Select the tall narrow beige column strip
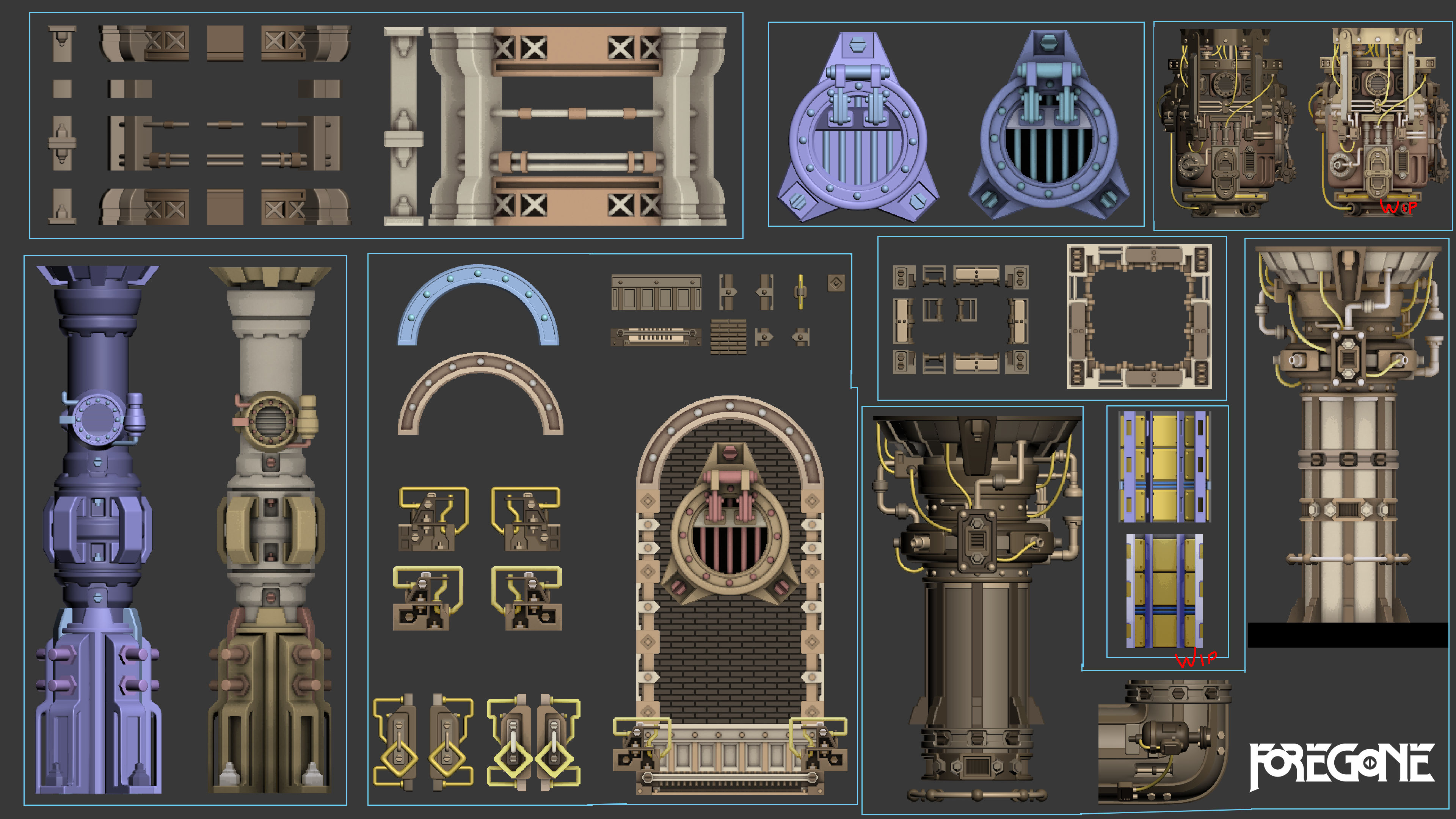The height and width of the screenshot is (819, 1456). click(403, 127)
